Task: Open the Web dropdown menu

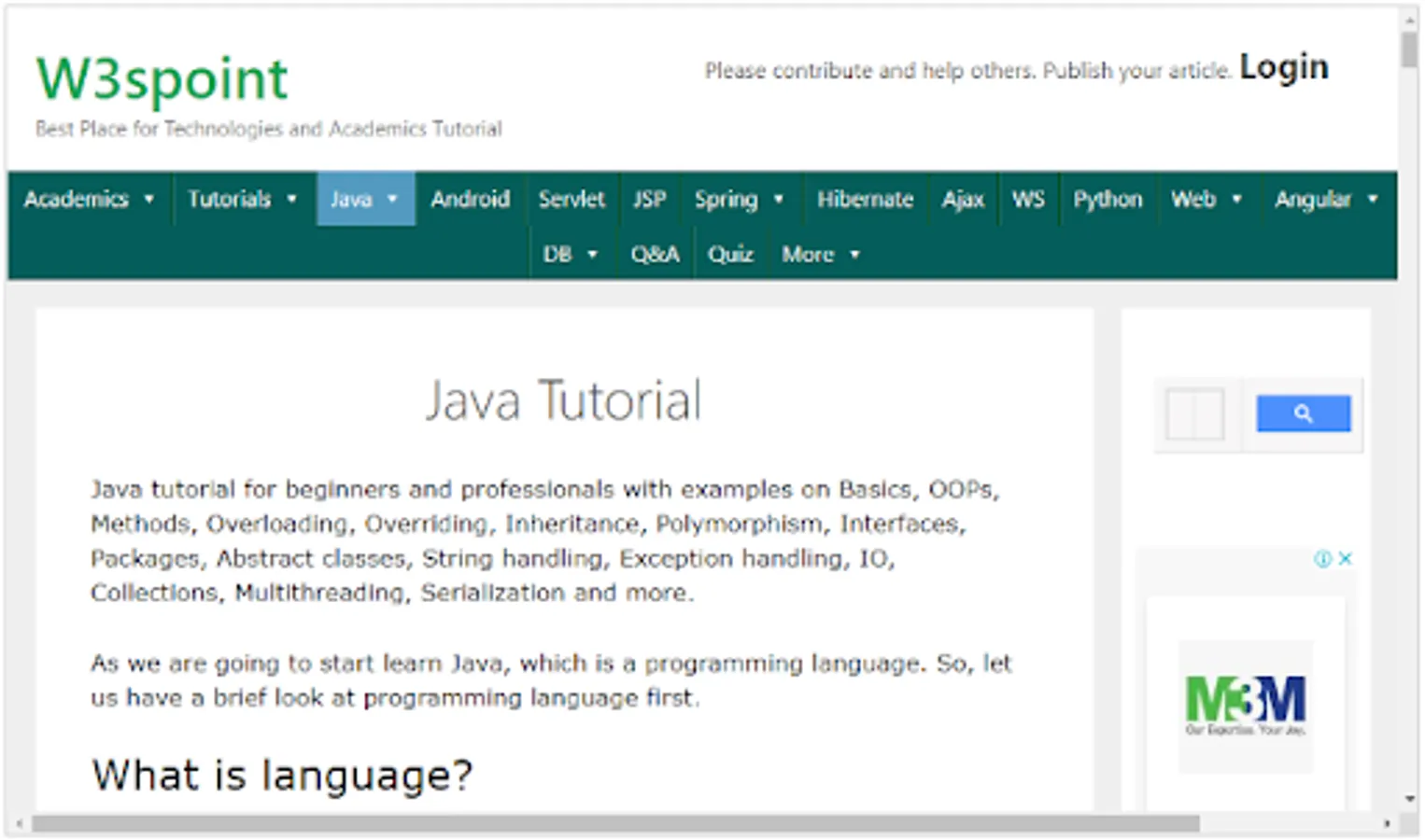Action: pyautogui.click(x=1207, y=199)
